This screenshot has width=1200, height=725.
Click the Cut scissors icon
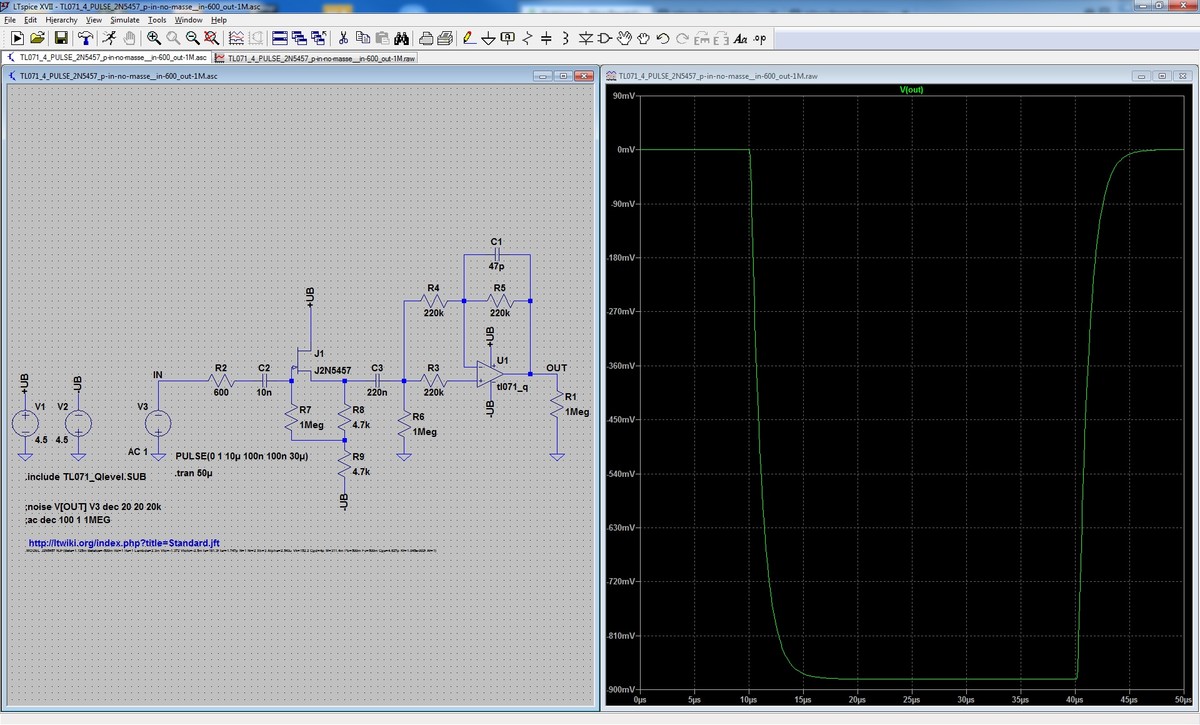(x=343, y=38)
